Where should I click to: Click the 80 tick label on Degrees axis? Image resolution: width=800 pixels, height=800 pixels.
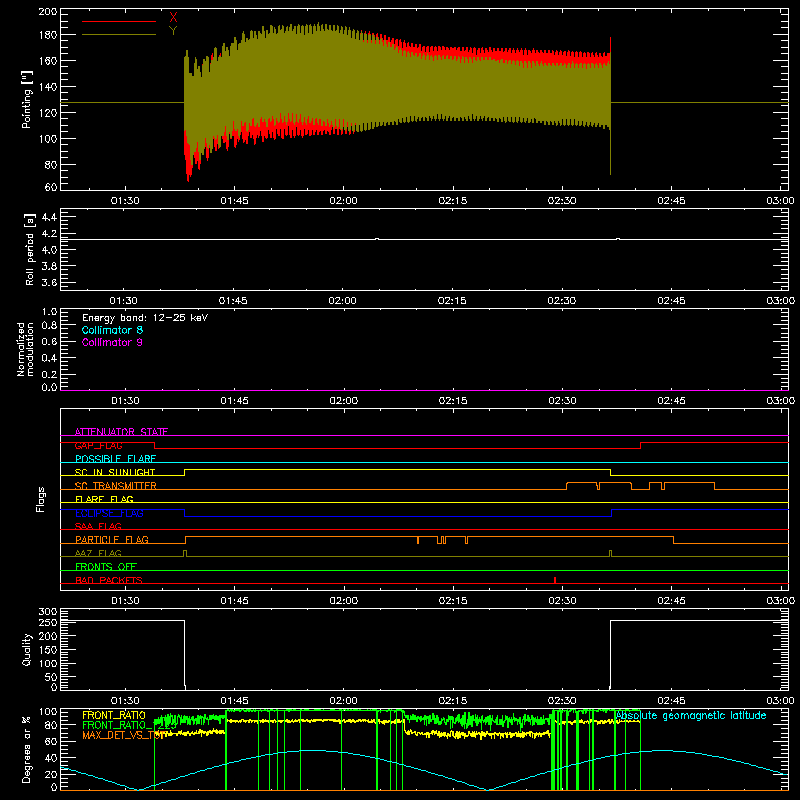(x=51, y=725)
